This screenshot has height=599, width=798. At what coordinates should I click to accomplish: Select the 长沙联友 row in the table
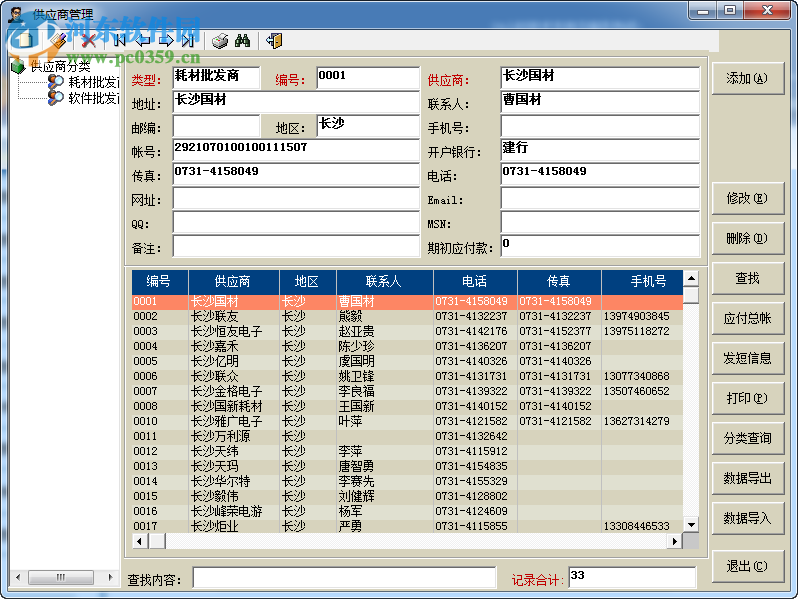click(x=407, y=316)
